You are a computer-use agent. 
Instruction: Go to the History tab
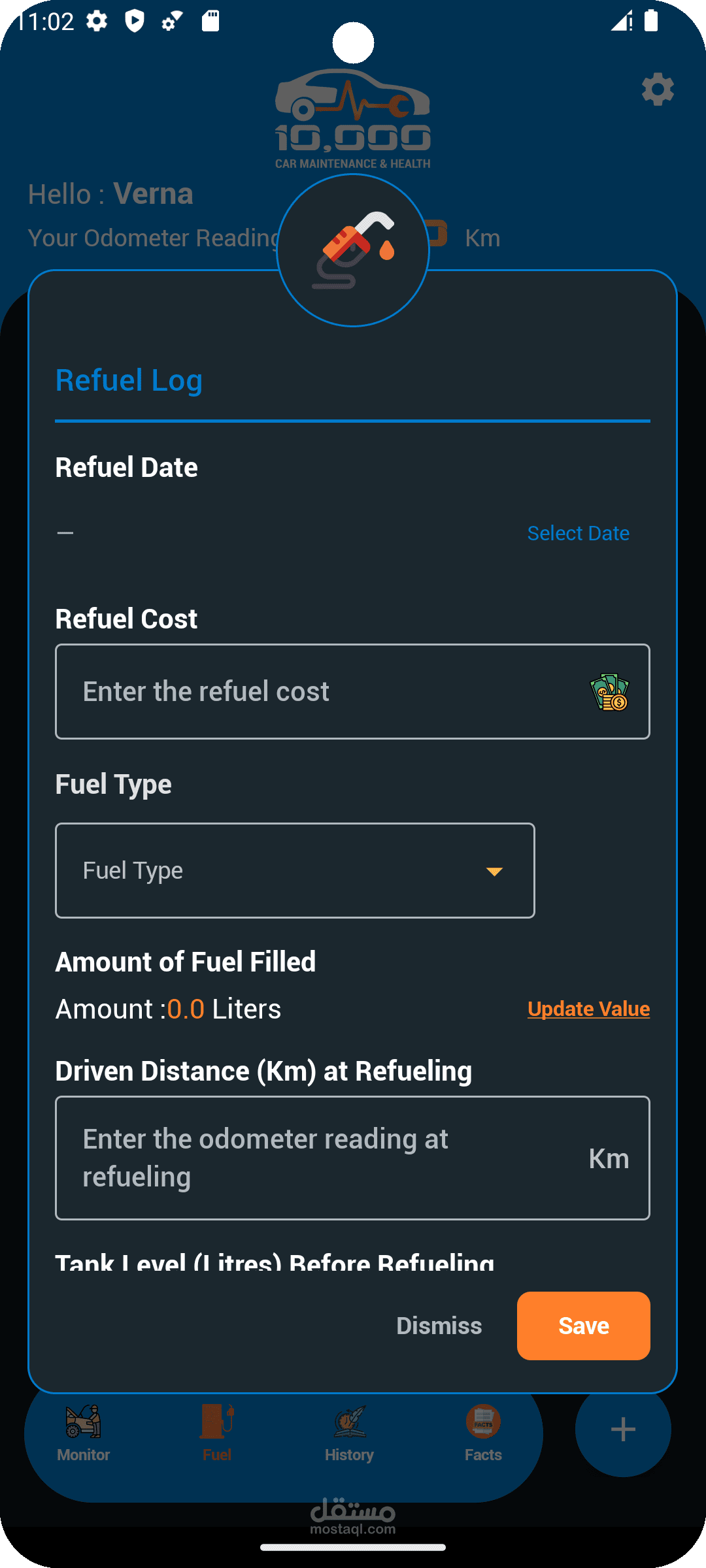350,1433
